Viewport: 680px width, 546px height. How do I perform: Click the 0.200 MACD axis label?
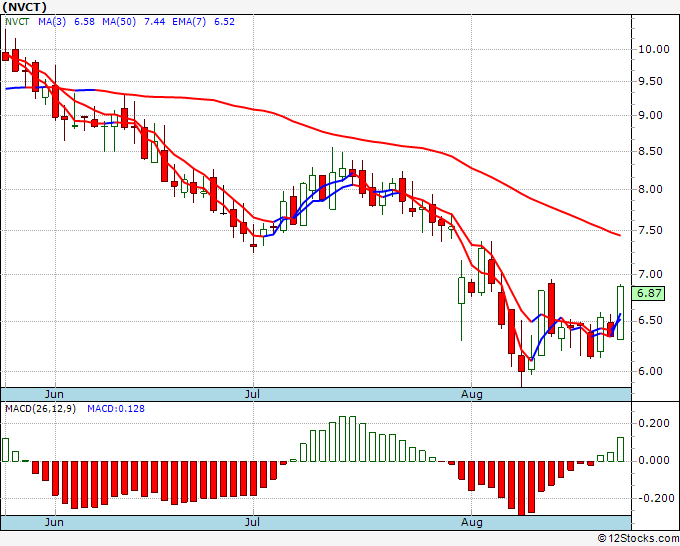point(654,423)
